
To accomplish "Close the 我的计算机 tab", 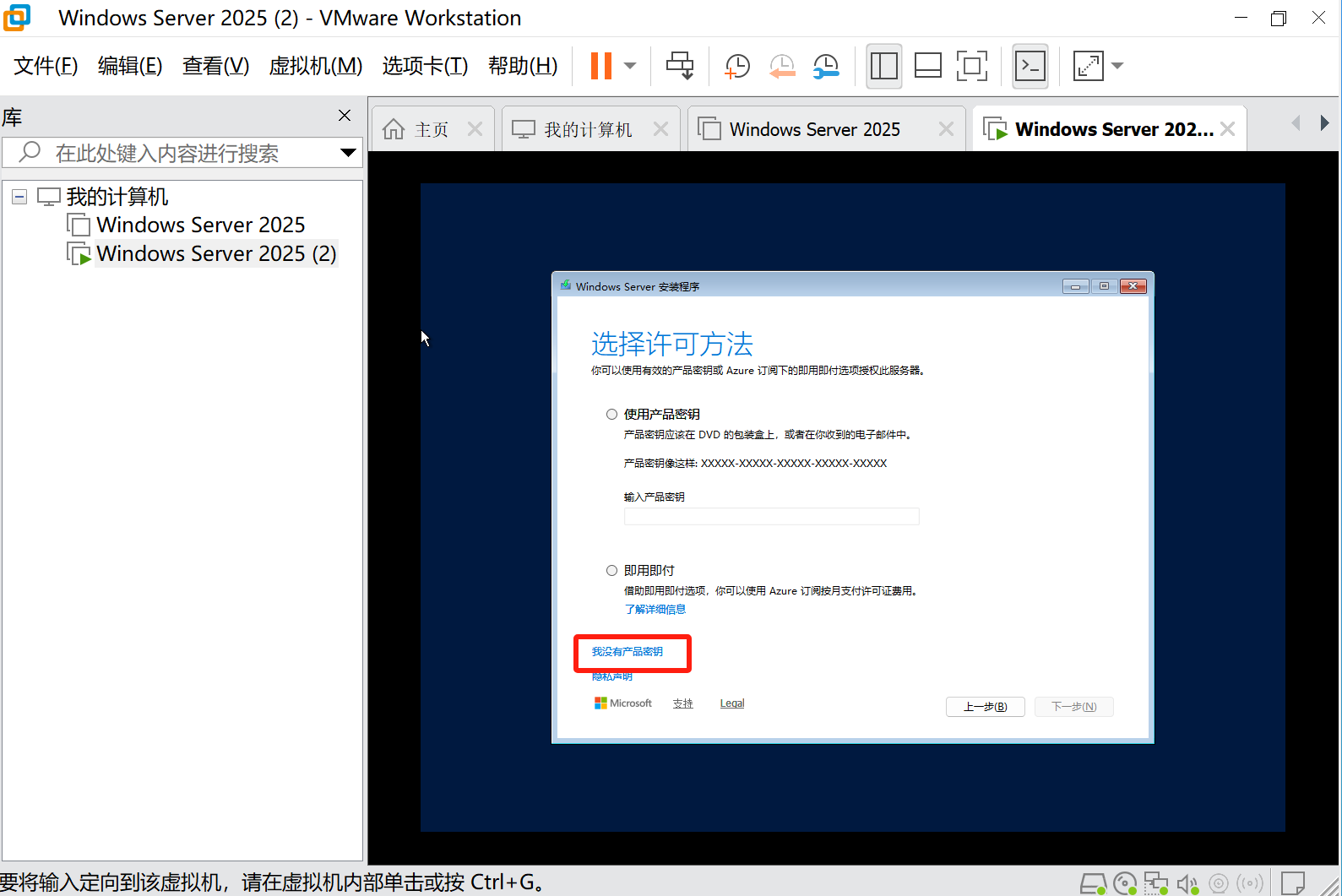I will pyautogui.click(x=661, y=129).
